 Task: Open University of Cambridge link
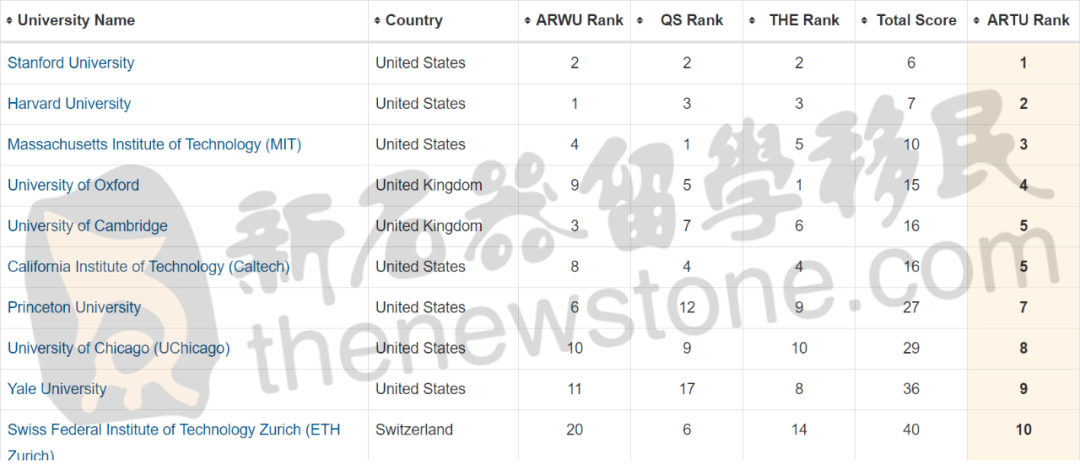pyautogui.click(x=87, y=226)
